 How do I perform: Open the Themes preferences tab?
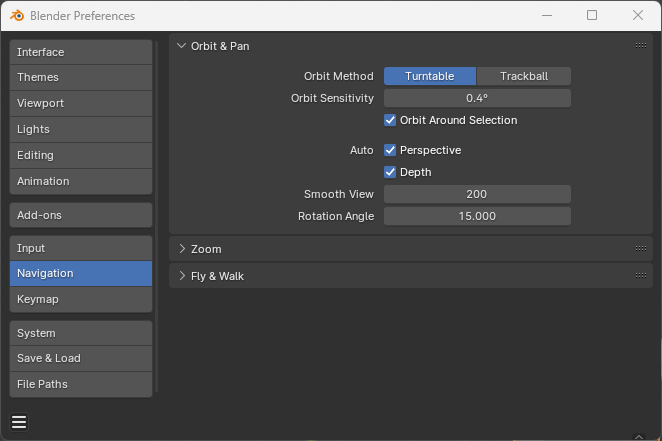[x=81, y=77]
